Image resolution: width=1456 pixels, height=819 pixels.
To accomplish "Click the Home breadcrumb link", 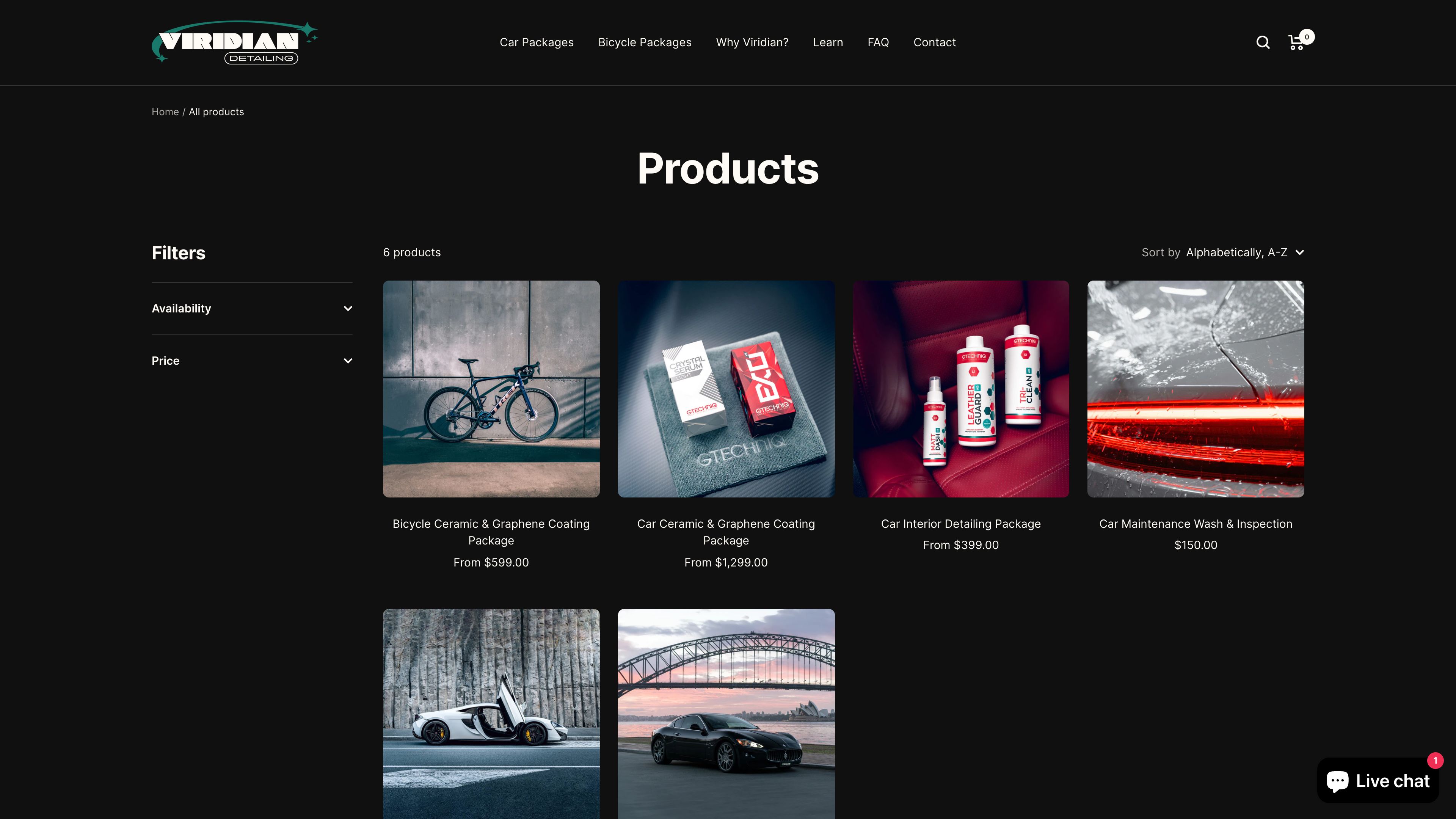I will pyautogui.click(x=165, y=112).
